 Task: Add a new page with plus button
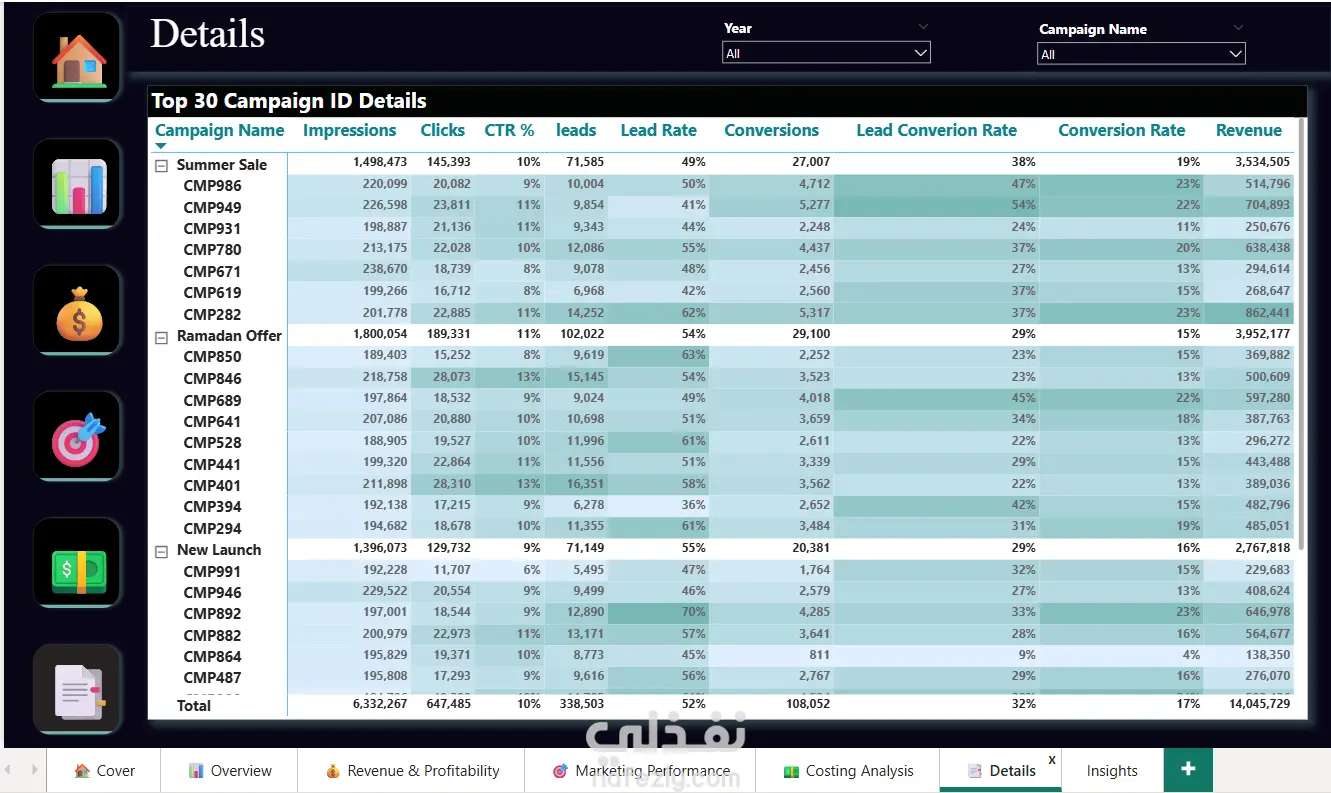pos(1188,769)
